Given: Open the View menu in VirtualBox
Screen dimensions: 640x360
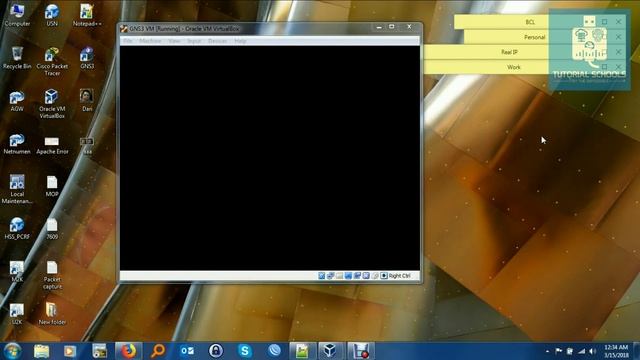Looking at the screenshot, I should pyautogui.click(x=174, y=41).
